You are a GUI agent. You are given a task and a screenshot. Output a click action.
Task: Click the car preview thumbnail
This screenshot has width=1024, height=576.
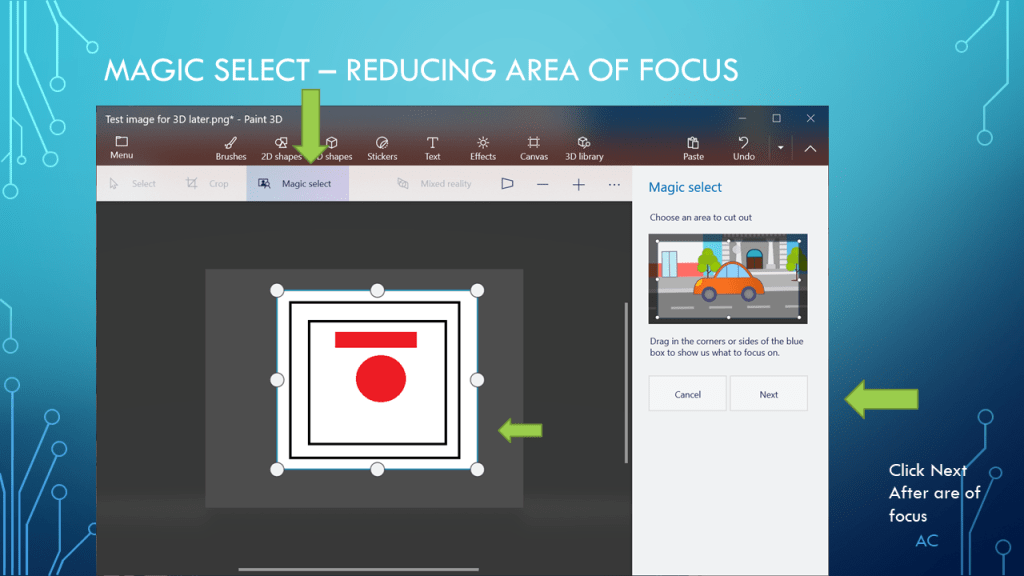(x=727, y=278)
